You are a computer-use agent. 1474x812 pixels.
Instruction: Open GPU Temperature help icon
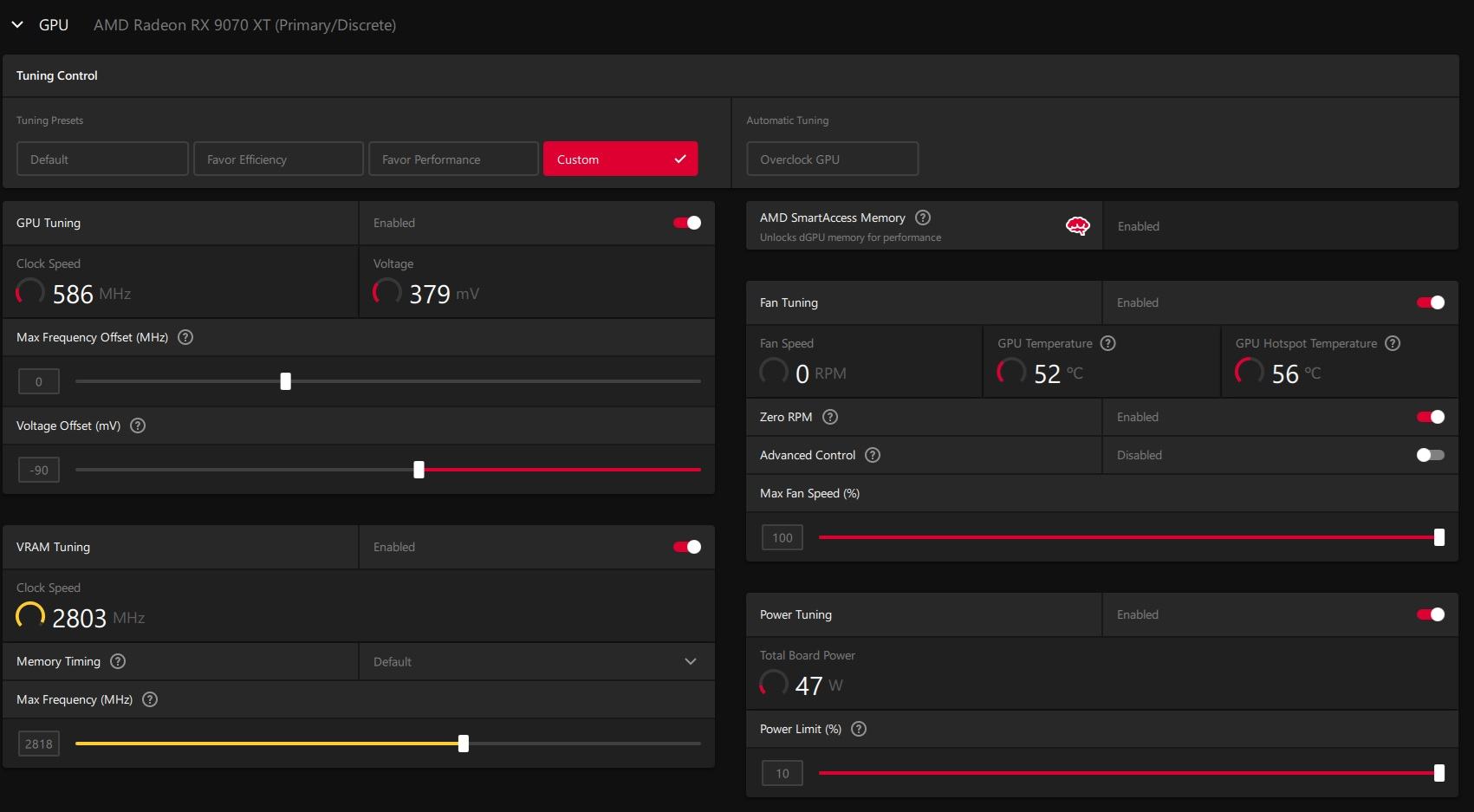(x=1107, y=343)
